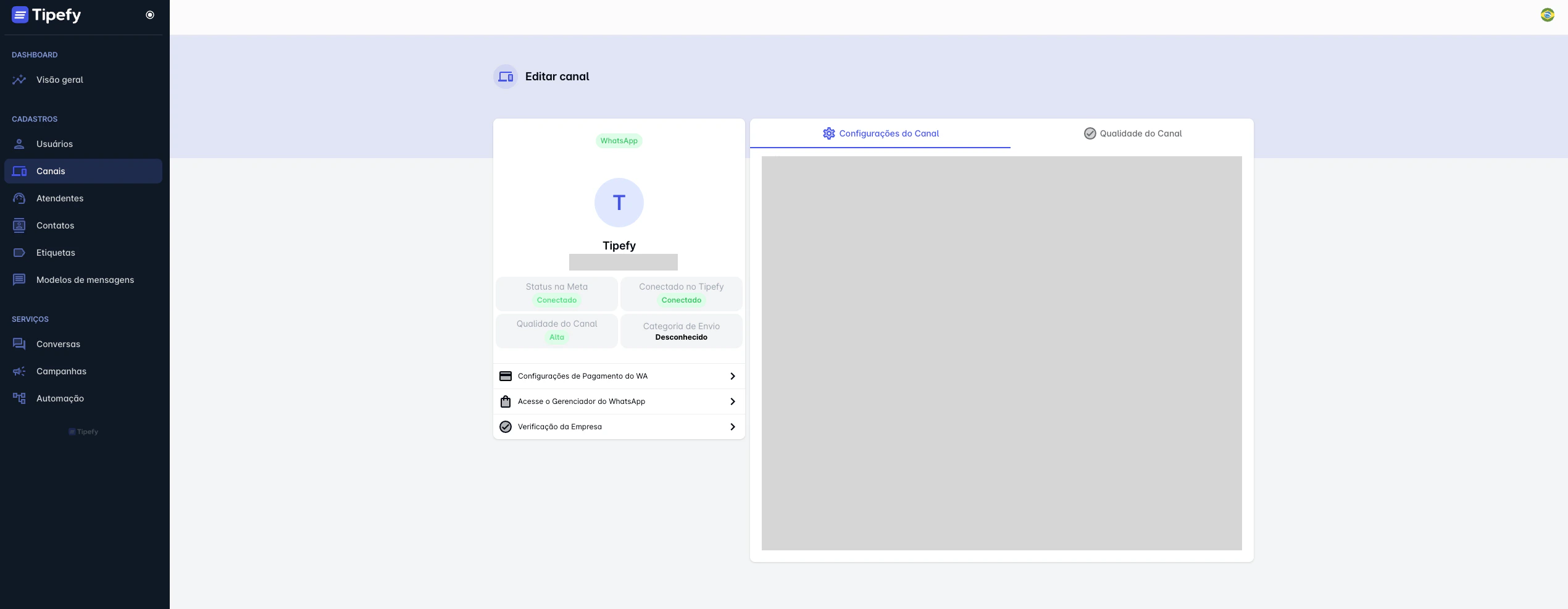Expand Configurações de Pagamento do WA chevron

point(733,376)
